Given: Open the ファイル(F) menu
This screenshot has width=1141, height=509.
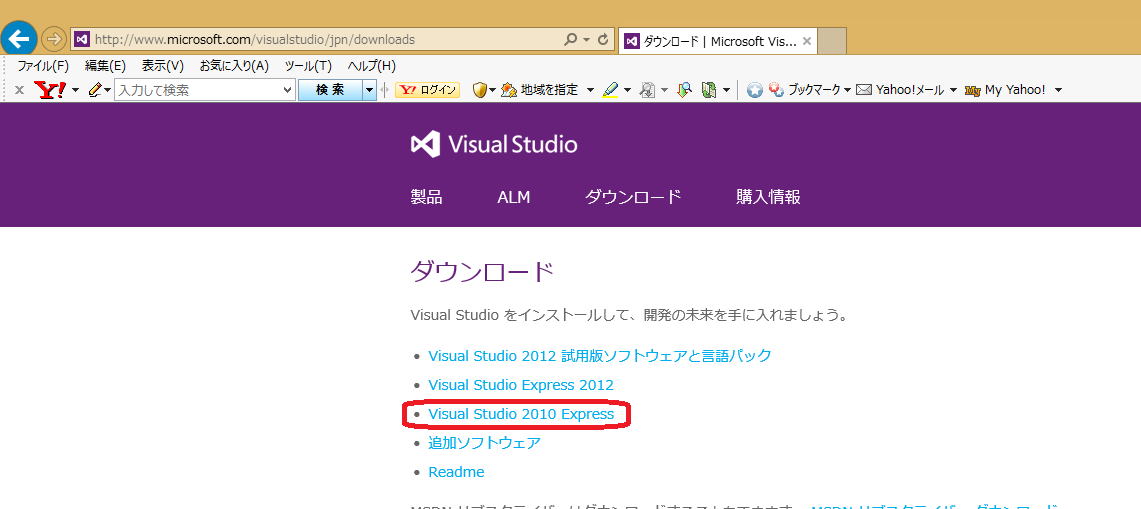Looking at the screenshot, I should pyautogui.click(x=43, y=66).
